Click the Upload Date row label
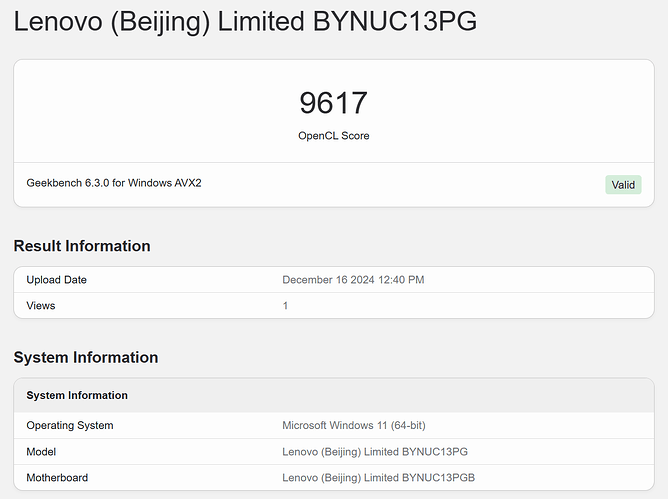 [57, 280]
